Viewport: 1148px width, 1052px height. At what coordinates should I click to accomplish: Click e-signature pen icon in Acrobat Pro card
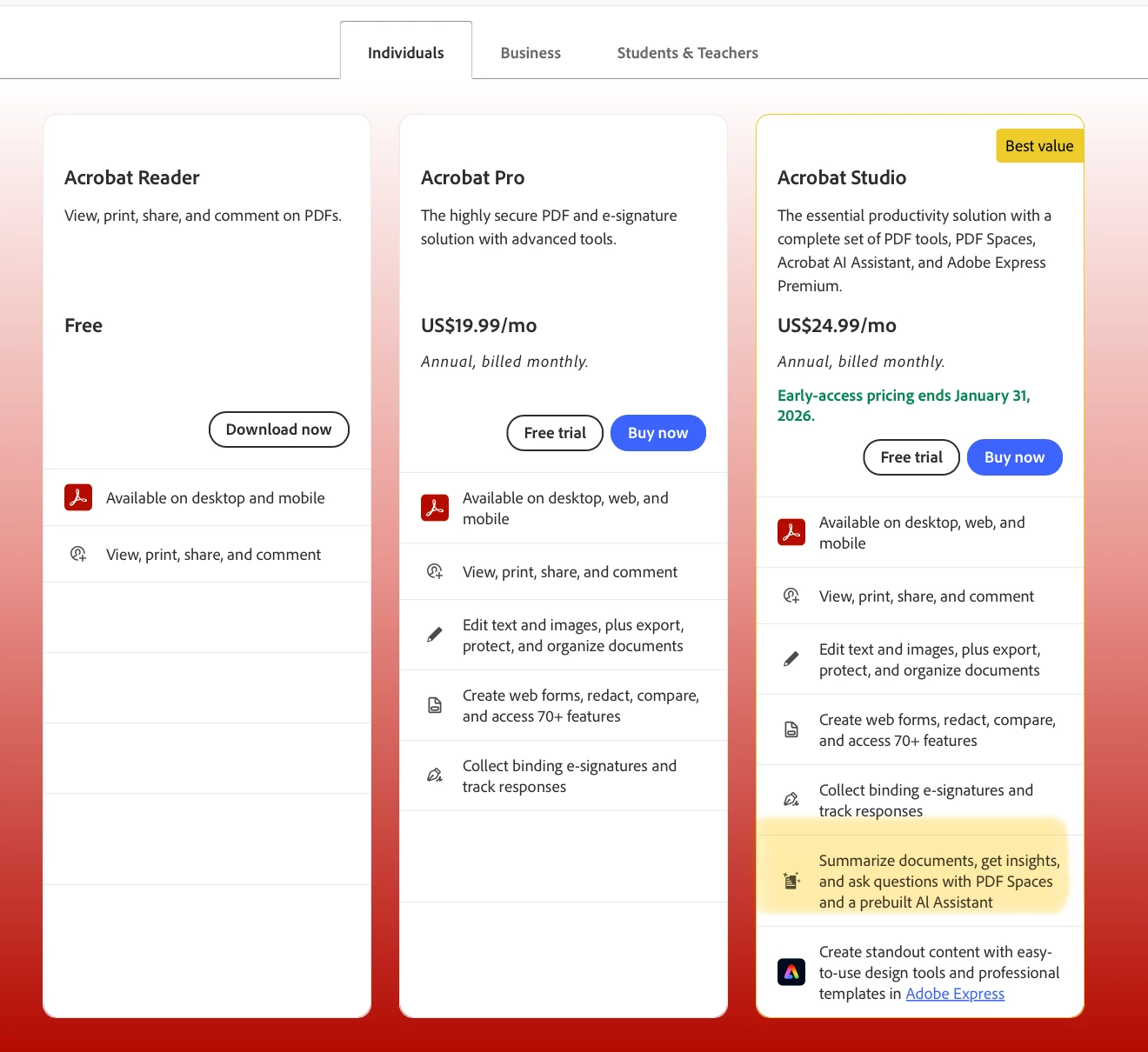(435, 776)
